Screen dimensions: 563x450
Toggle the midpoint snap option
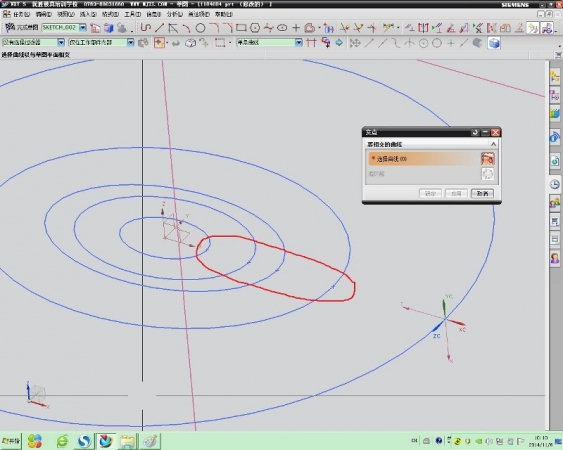[383, 43]
